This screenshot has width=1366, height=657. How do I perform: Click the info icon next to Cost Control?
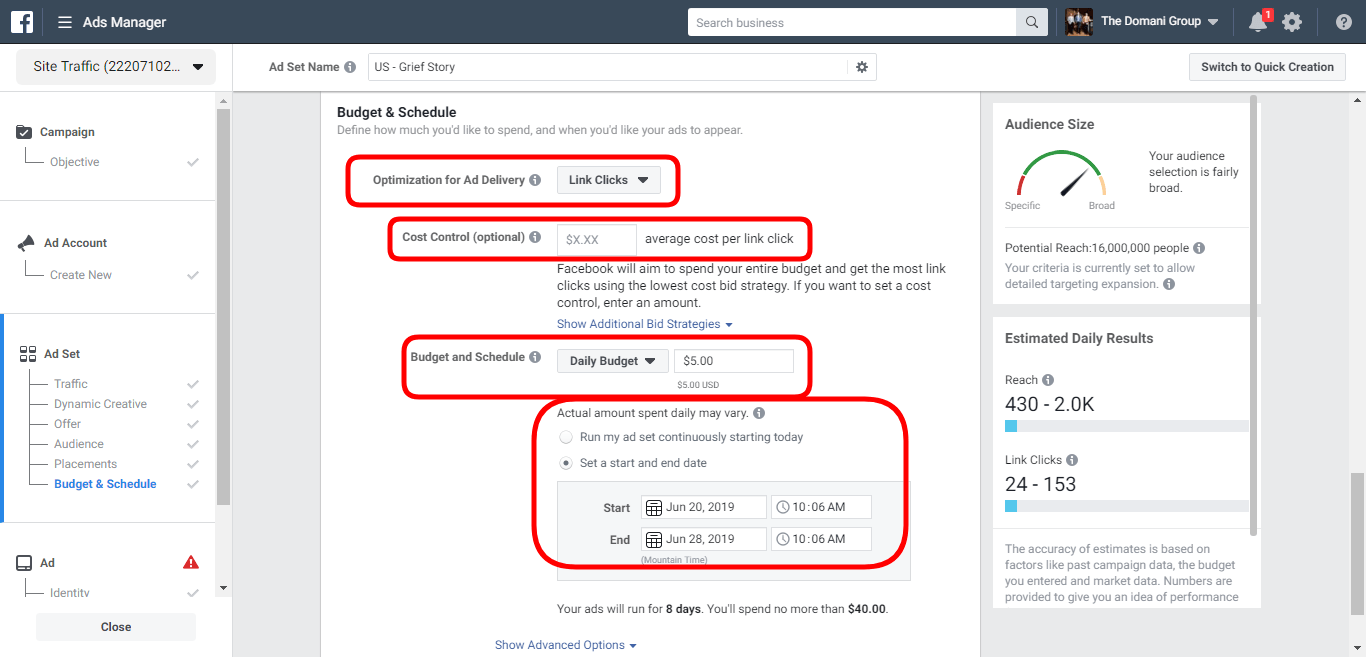535,238
